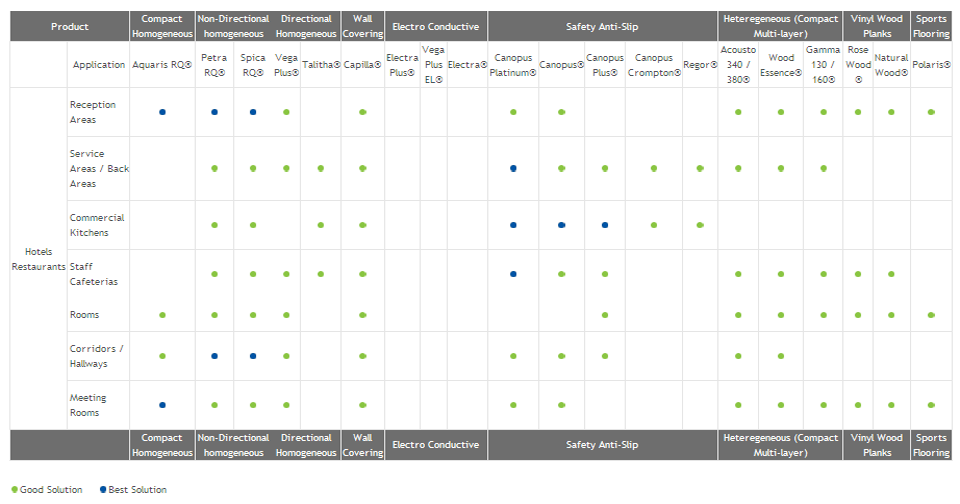Image resolution: width=960 pixels, height=504 pixels.
Task: Click the Gamma 130 / 160 label
Action: pos(823,65)
